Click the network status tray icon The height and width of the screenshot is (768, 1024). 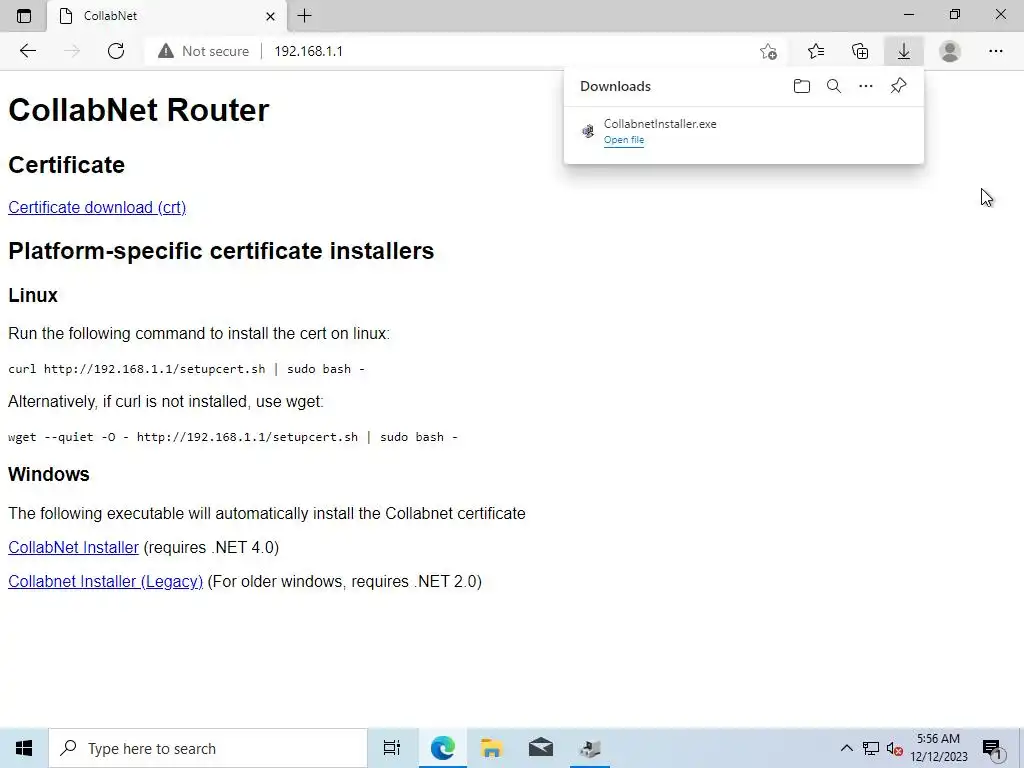(x=871, y=748)
